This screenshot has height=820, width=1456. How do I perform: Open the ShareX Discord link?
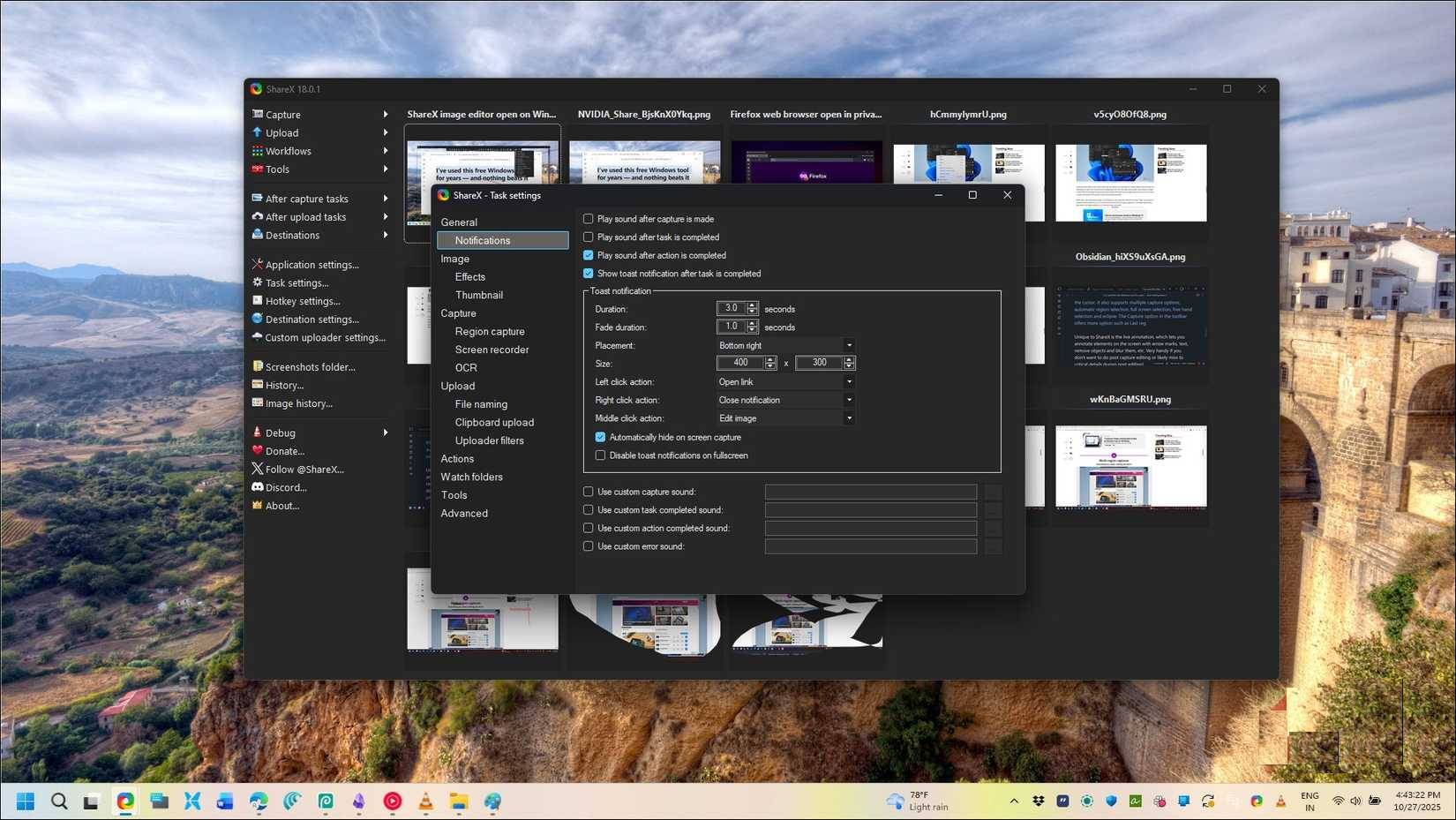[284, 487]
